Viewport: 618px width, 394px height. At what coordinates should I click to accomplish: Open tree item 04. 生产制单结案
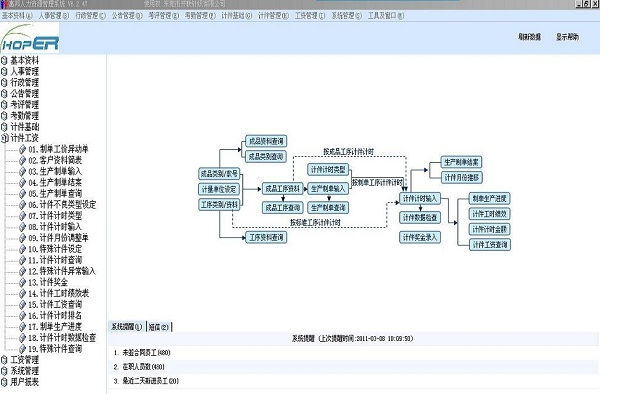click(x=55, y=182)
